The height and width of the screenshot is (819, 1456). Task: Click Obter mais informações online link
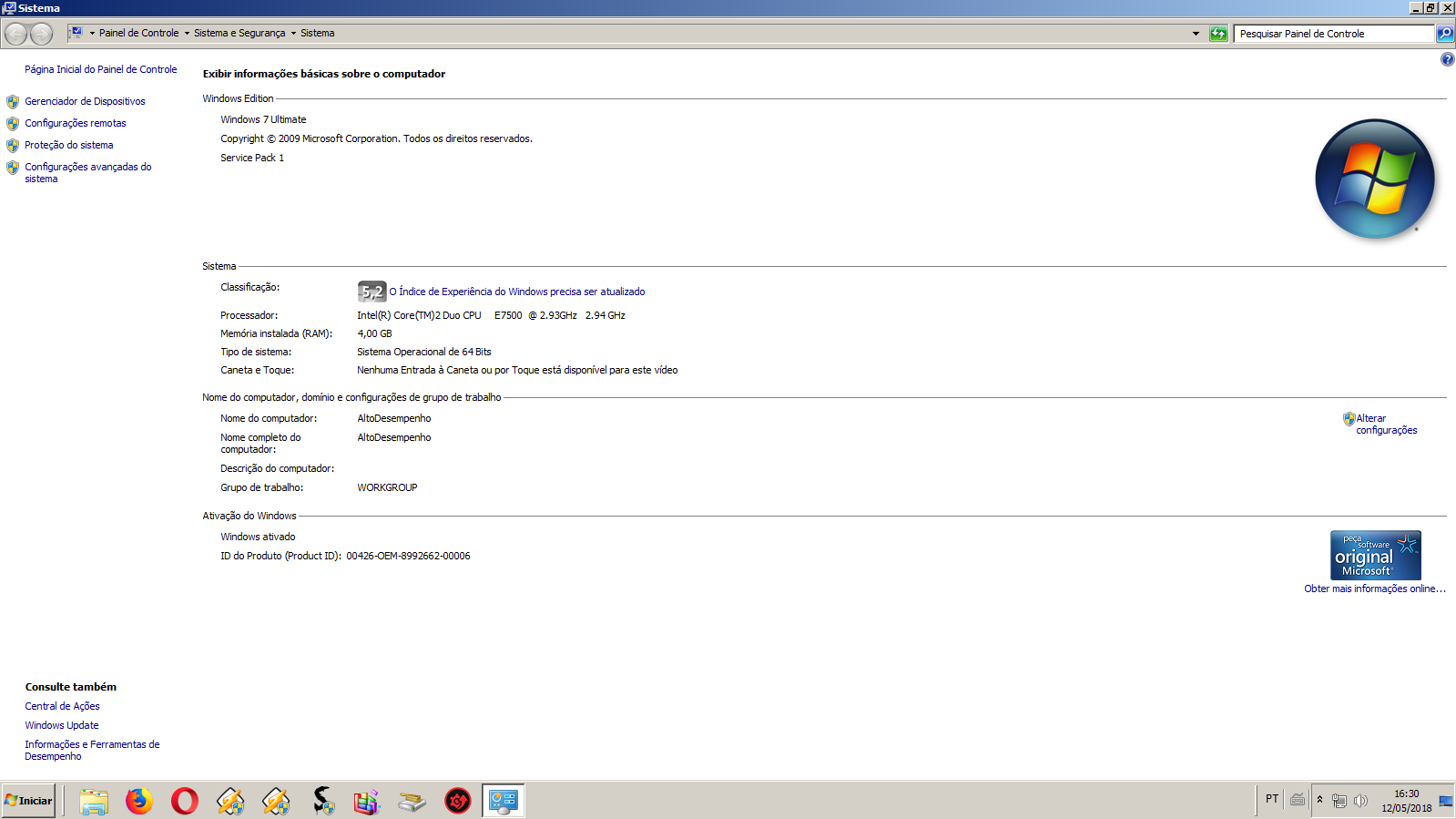click(1375, 589)
